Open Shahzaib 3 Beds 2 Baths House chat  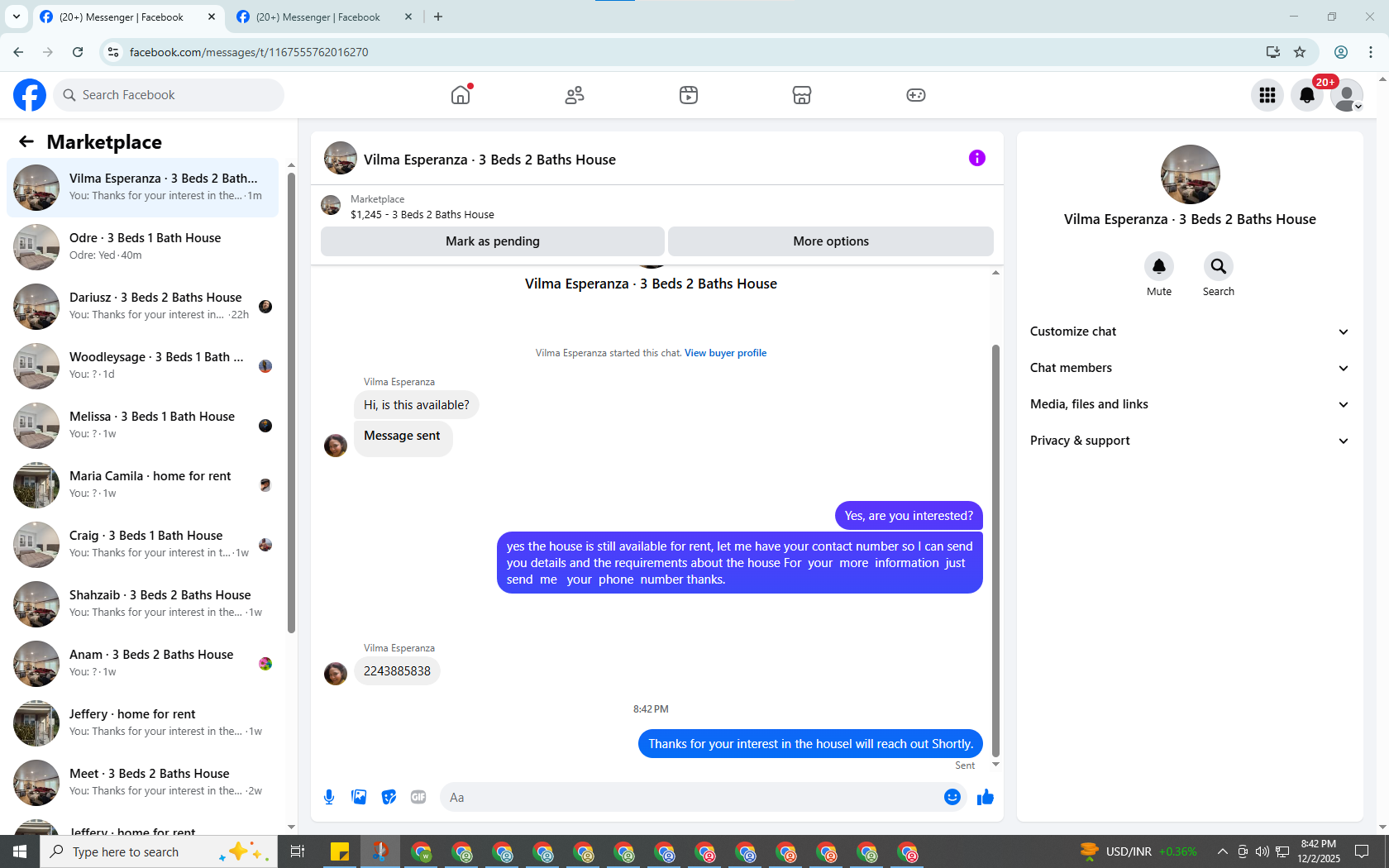(x=143, y=604)
